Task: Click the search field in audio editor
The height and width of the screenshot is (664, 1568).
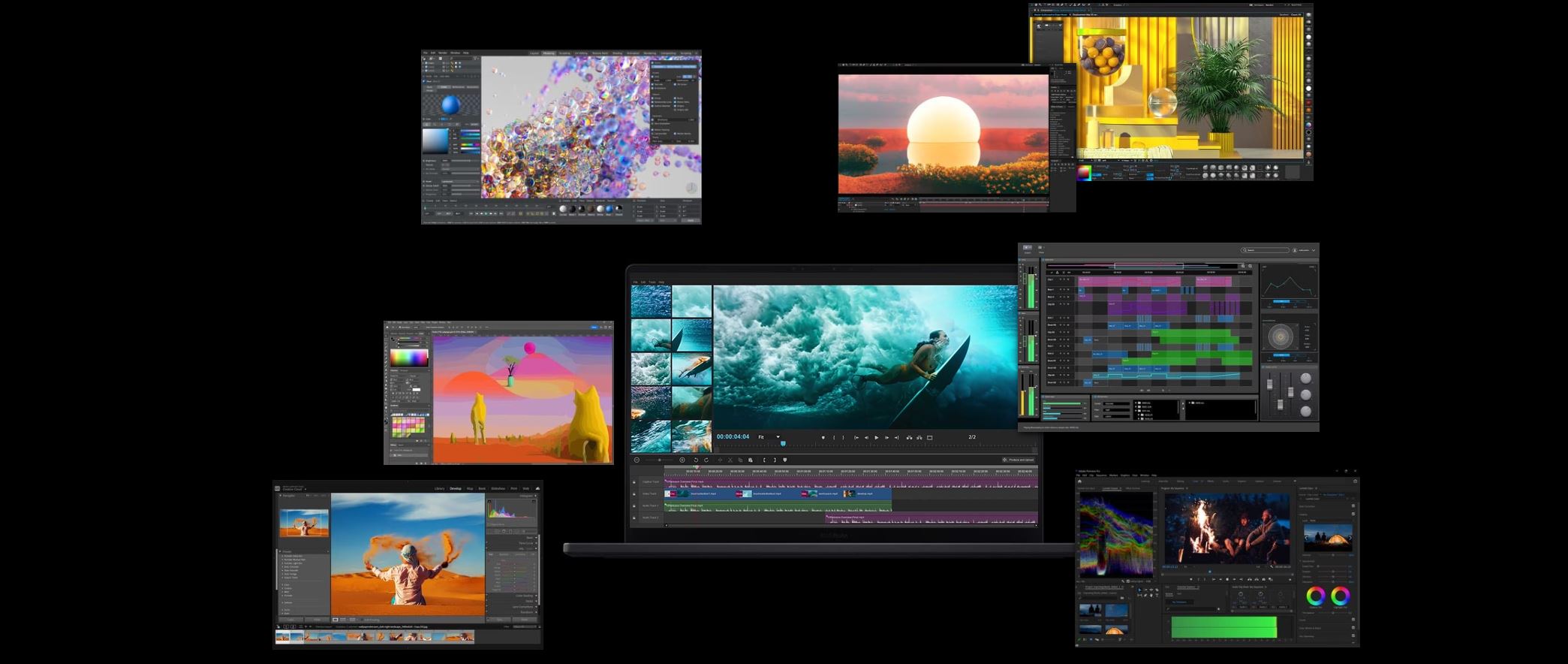Action: (1266, 250)
